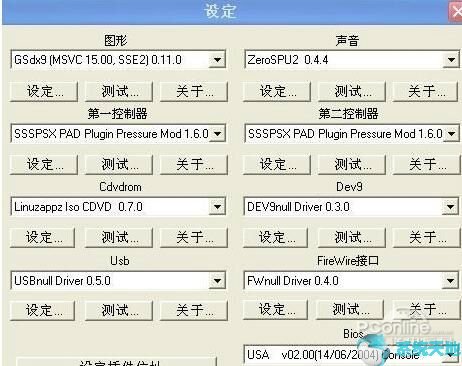This screenshot has height=366, width=462.
Task: Run 测试 for the 声音 plugin
Action: pos(352,91)
